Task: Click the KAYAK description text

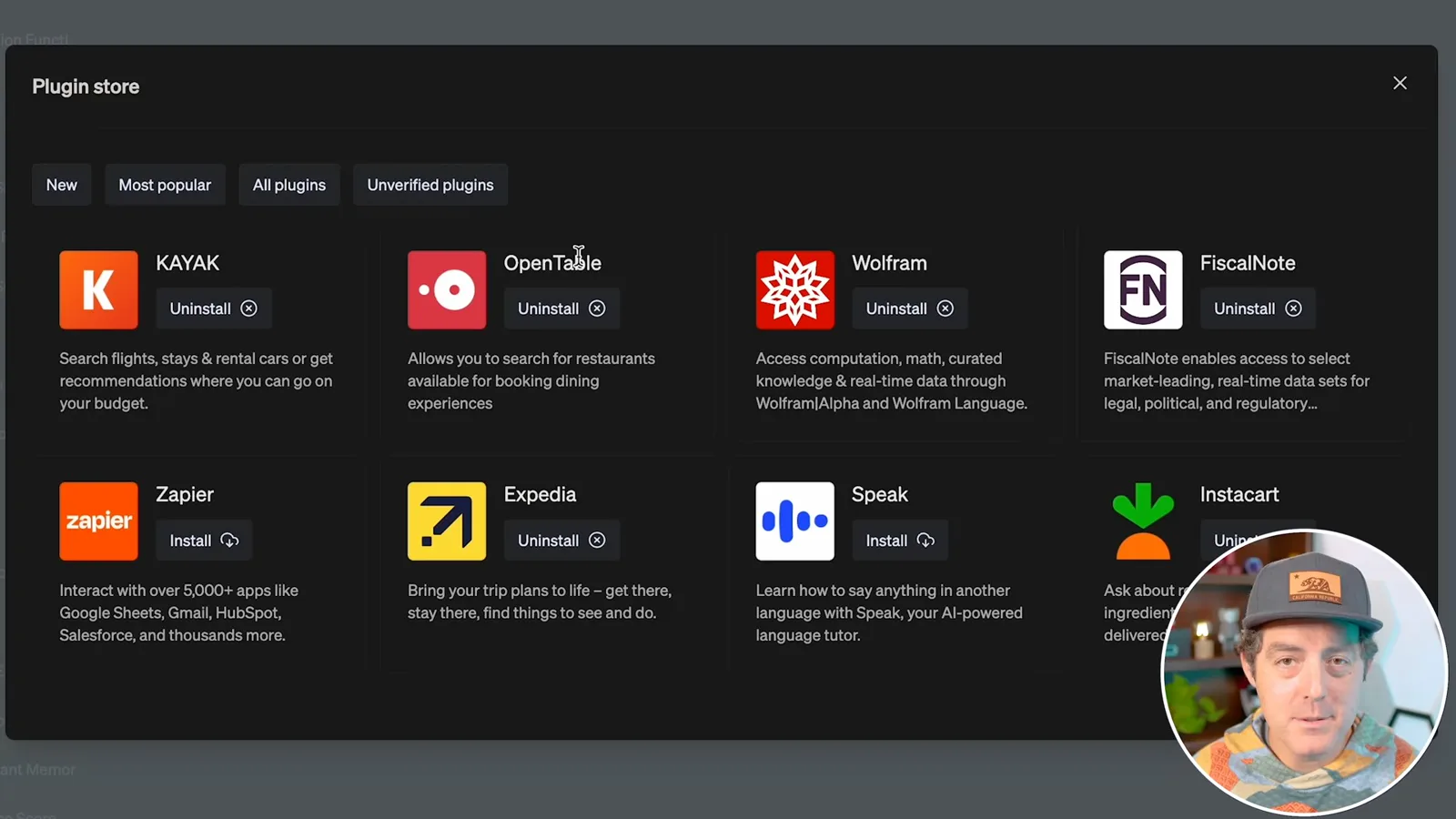Action: click(x=197, y=381)
